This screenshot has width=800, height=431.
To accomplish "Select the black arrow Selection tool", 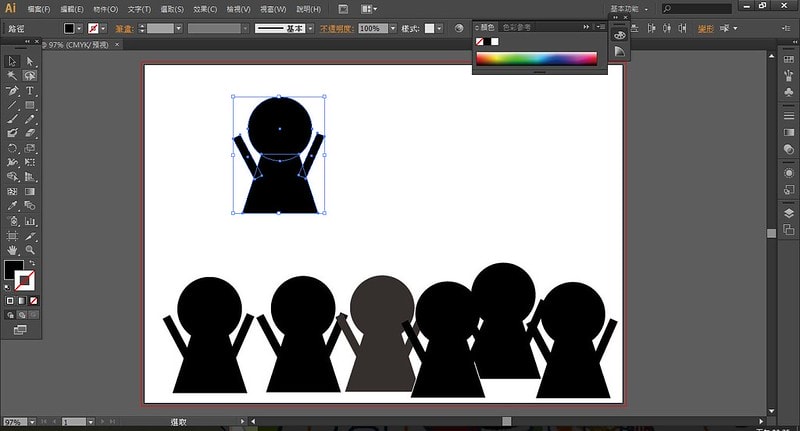I will (12, 61).
